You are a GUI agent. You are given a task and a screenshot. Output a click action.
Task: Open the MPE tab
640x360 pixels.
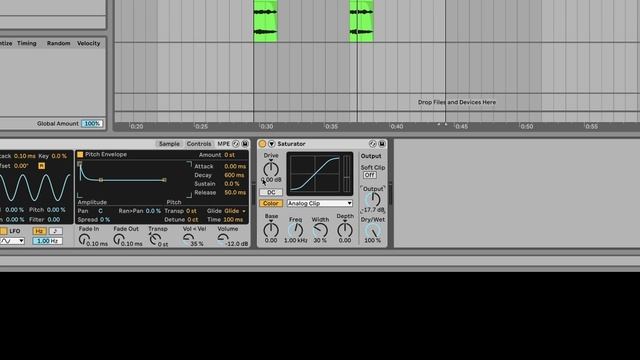click(223, 144)
